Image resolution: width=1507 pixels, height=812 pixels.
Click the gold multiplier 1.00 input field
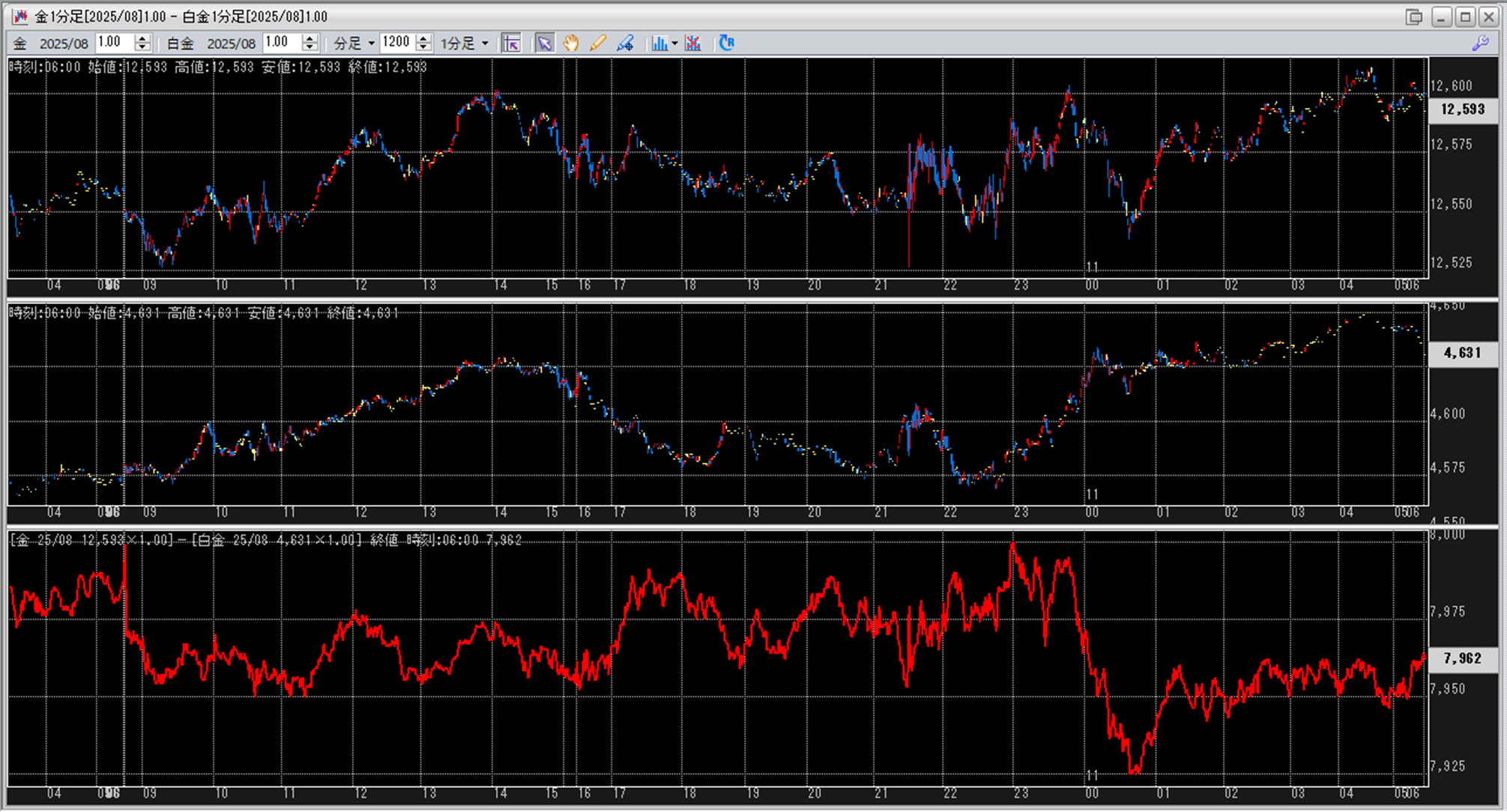click(x=115, y=43)
